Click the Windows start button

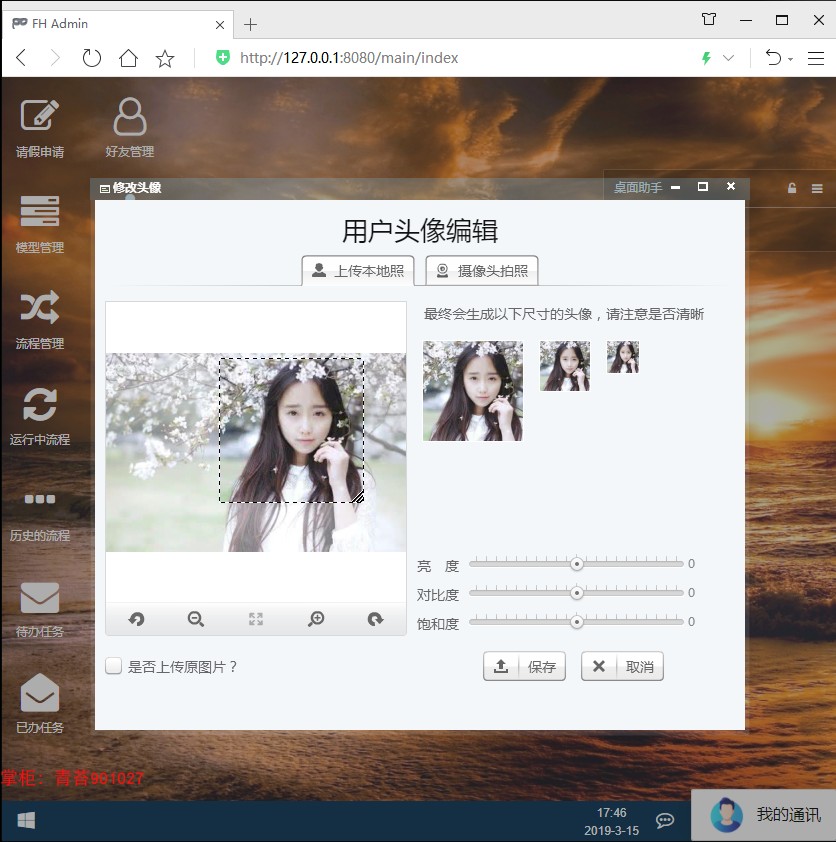(26, 821)
